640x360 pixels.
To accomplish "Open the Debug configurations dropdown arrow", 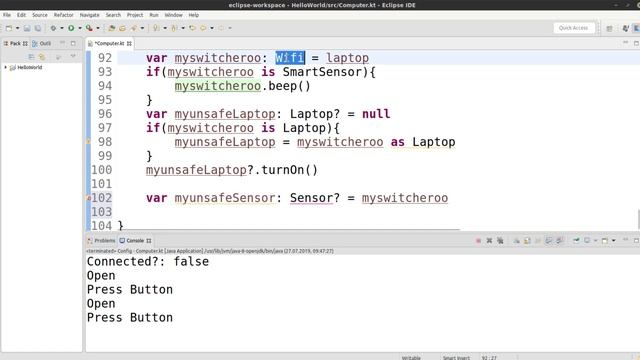I will point(62,28).
